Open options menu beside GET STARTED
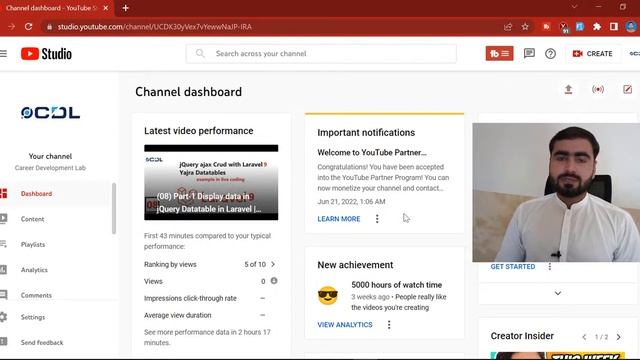The image size is (640, 360). pos(550,267)
